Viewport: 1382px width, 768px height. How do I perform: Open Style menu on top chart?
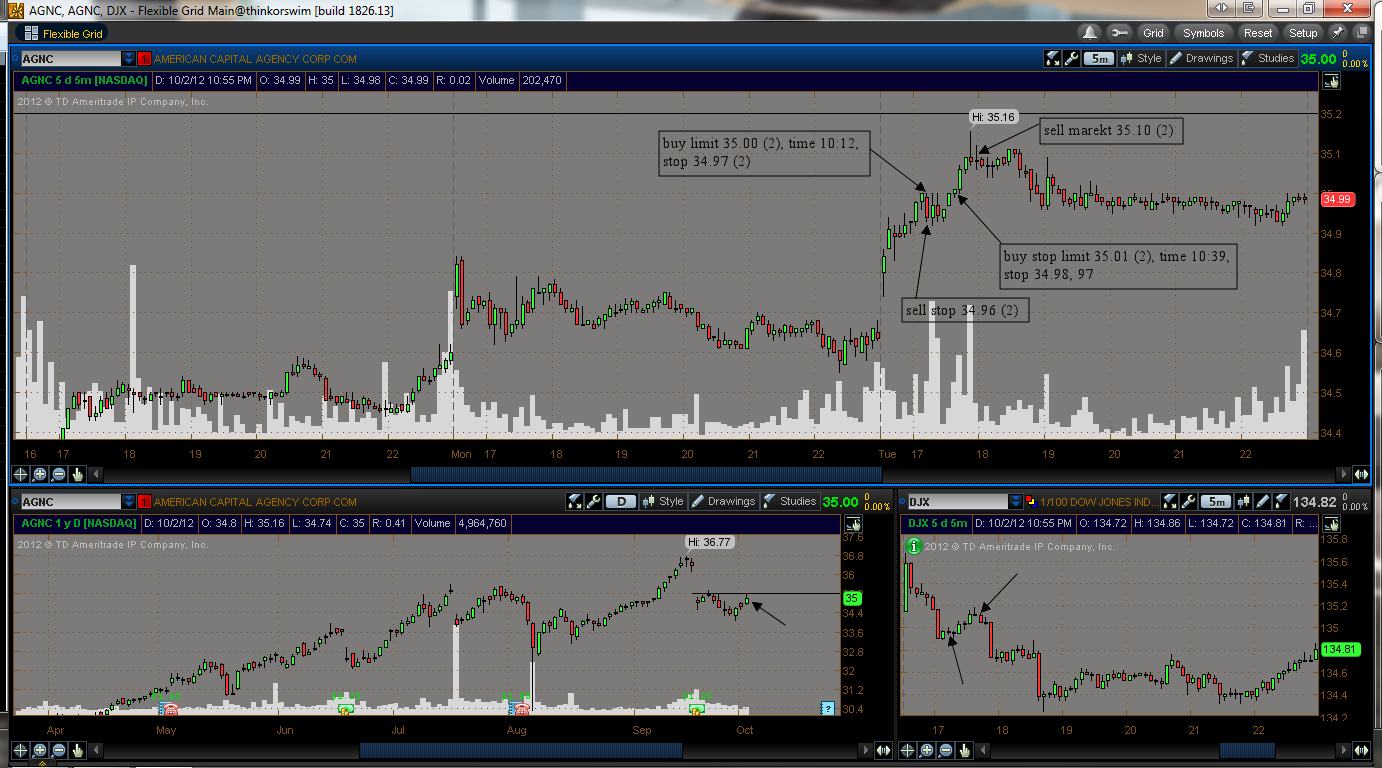pyautogui.click(x=1141, y=59)
